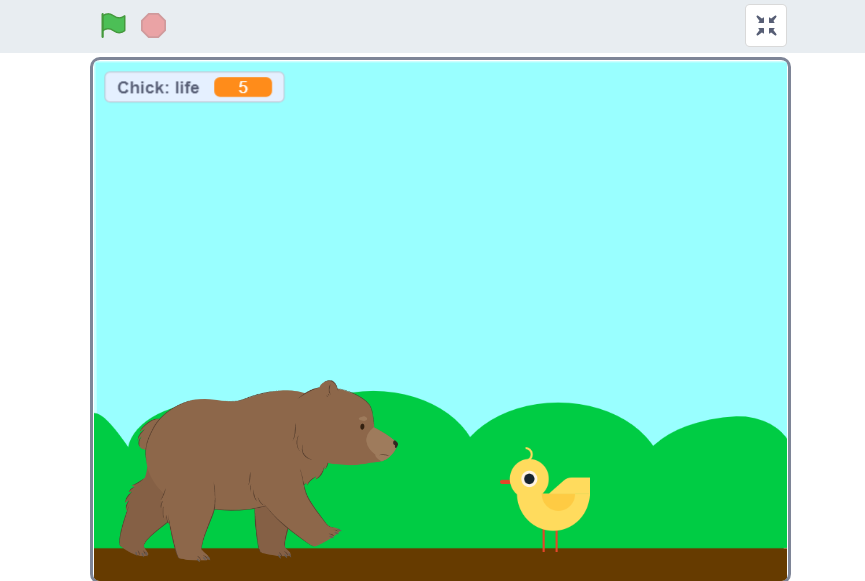Click the curl on chick's head
Screen dimensions: 865x581
tap(529, 453)
